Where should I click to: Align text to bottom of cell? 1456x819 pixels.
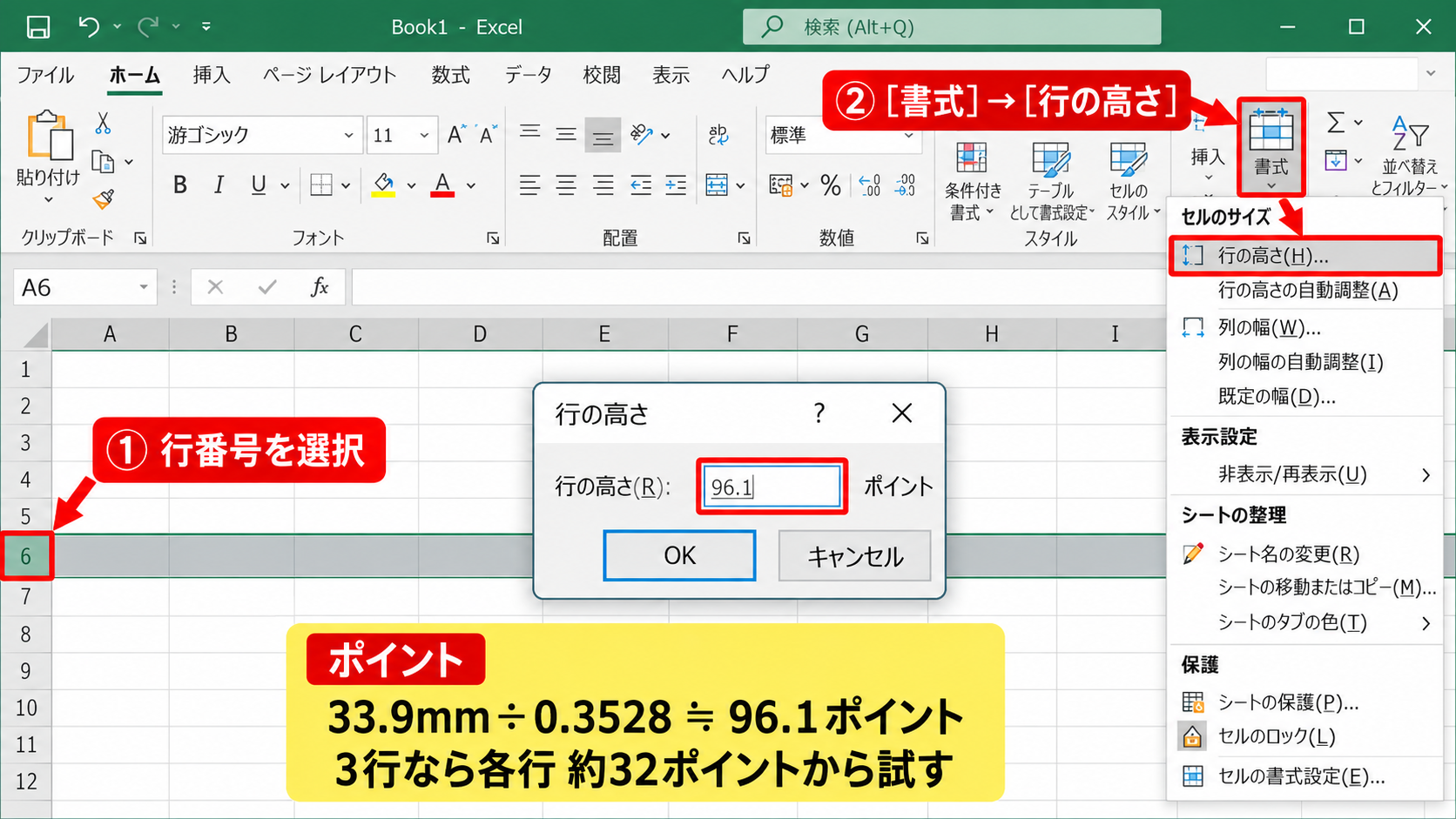coord(603,135)
